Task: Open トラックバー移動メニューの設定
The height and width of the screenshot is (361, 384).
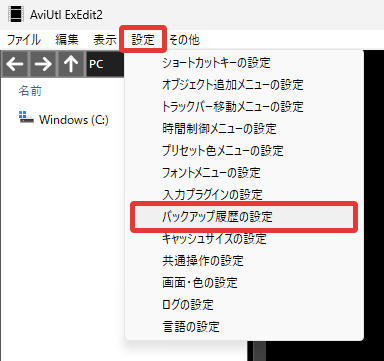Action: [244, 106]
